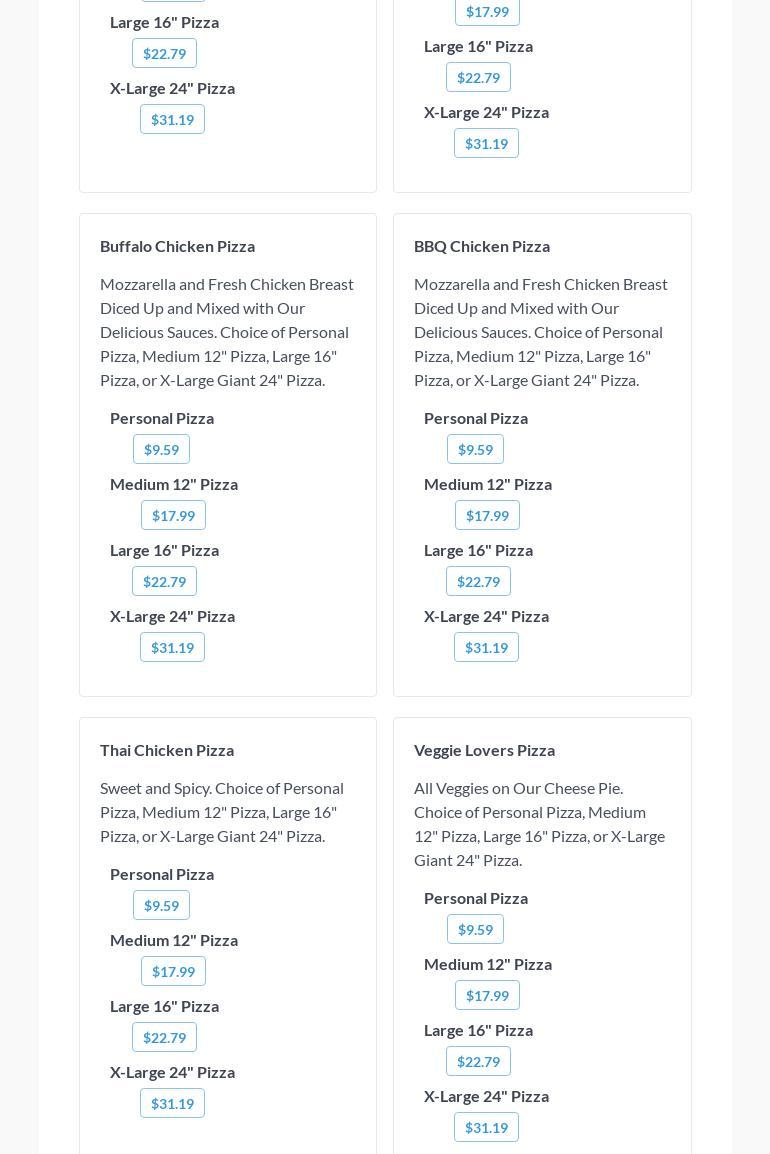Add $31.19 X-Large BBQ Chicken Pizza
This screenshot has width=770, height=1154.
pyautogui.click(x=486, y=647)
